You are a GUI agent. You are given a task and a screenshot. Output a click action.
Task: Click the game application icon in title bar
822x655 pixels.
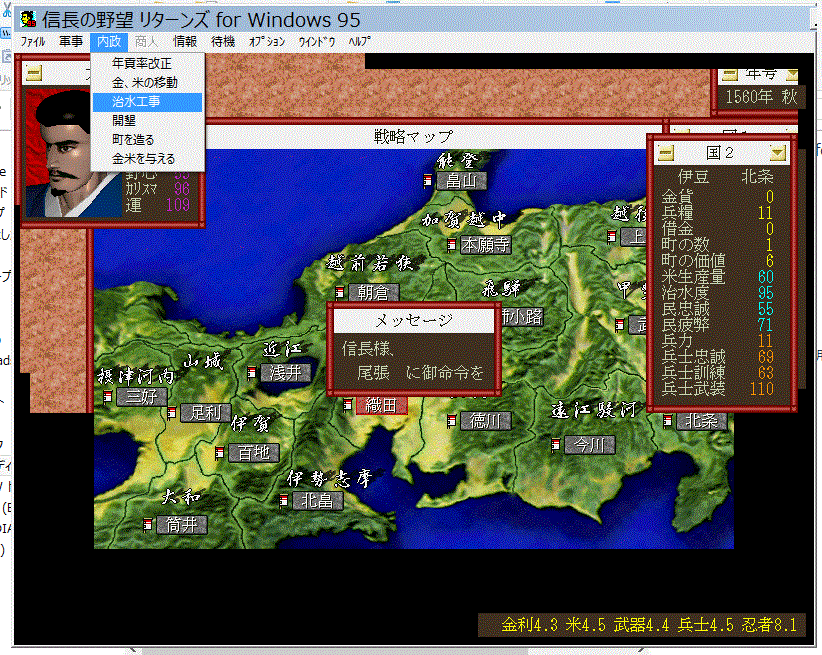(x=28, y=20)
